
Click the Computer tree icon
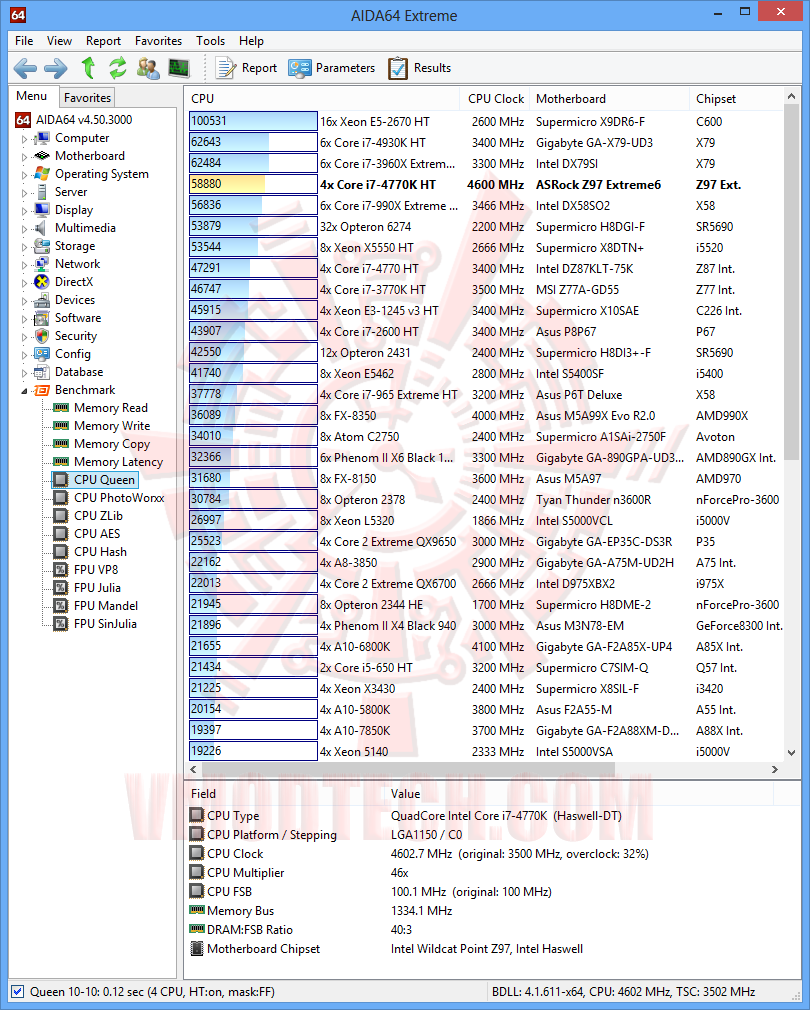coord(42,138)
